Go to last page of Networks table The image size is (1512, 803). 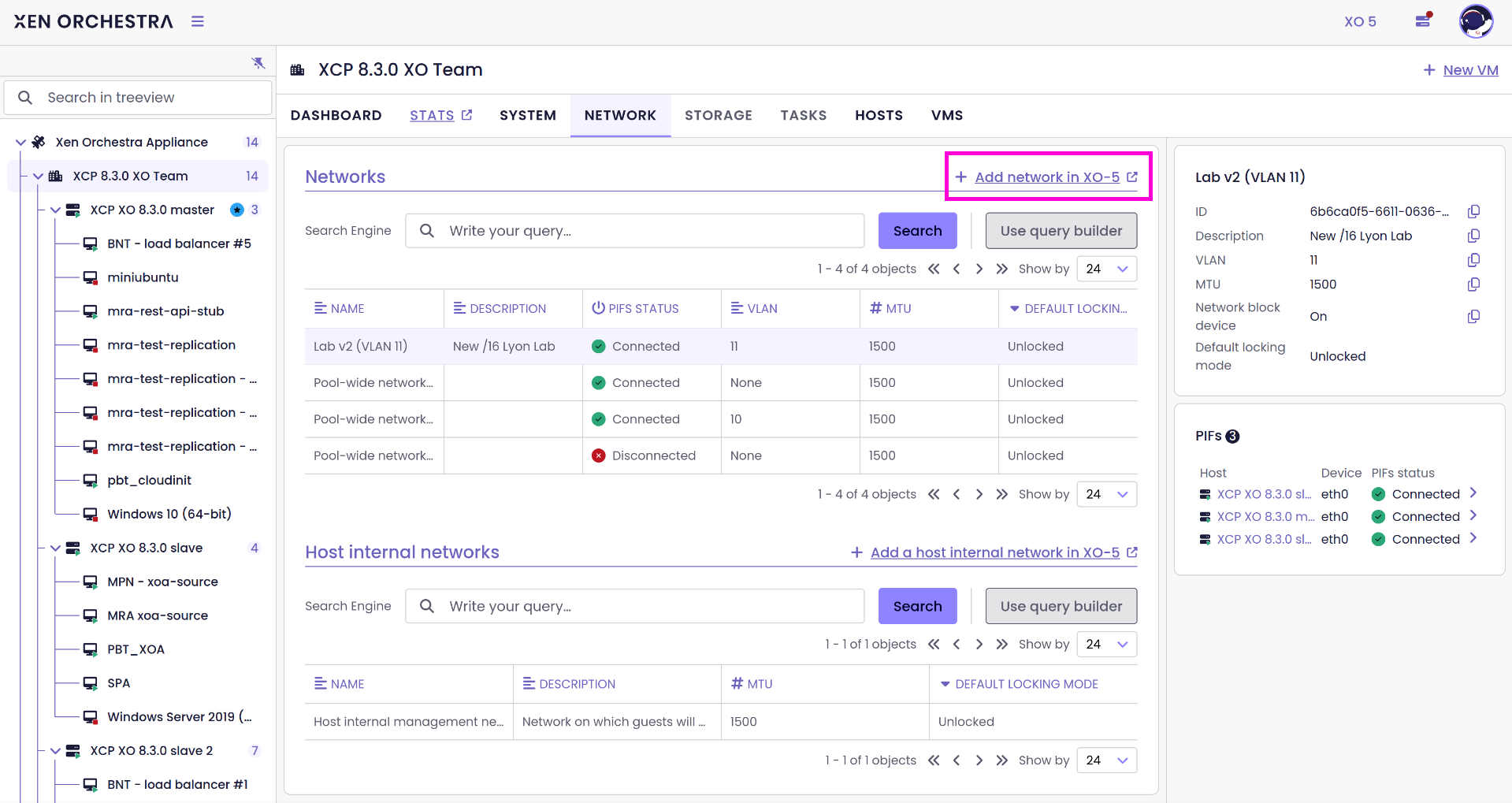tap(1001, 269)
